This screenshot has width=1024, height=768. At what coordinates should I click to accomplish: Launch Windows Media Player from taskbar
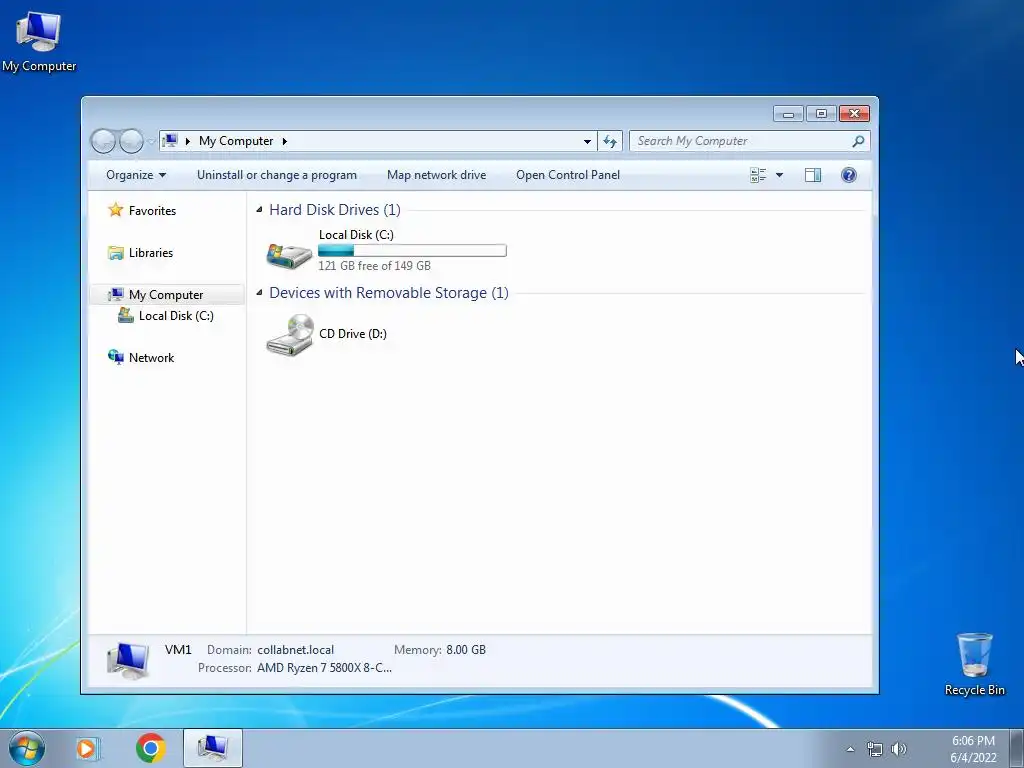(87, 748)
